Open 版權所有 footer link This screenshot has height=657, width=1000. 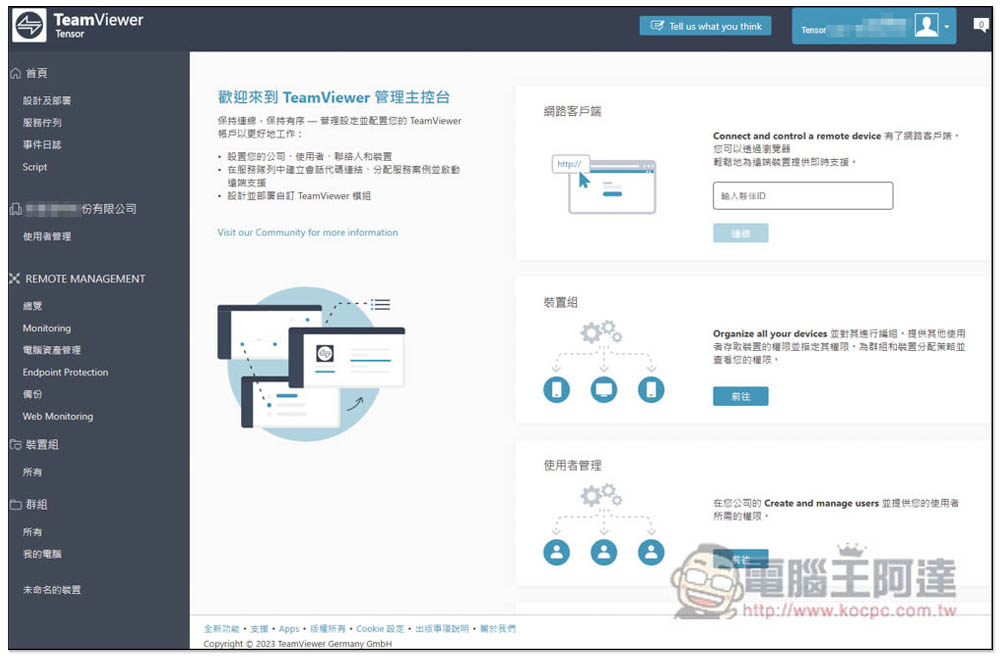(328, 629)
